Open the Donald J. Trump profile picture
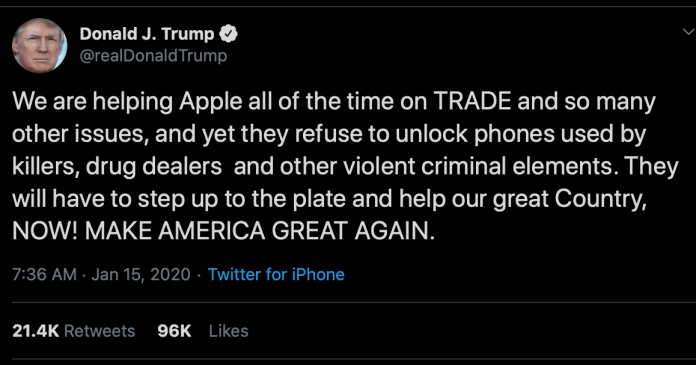This screenshot has width=696, height=365. [40, 46]
